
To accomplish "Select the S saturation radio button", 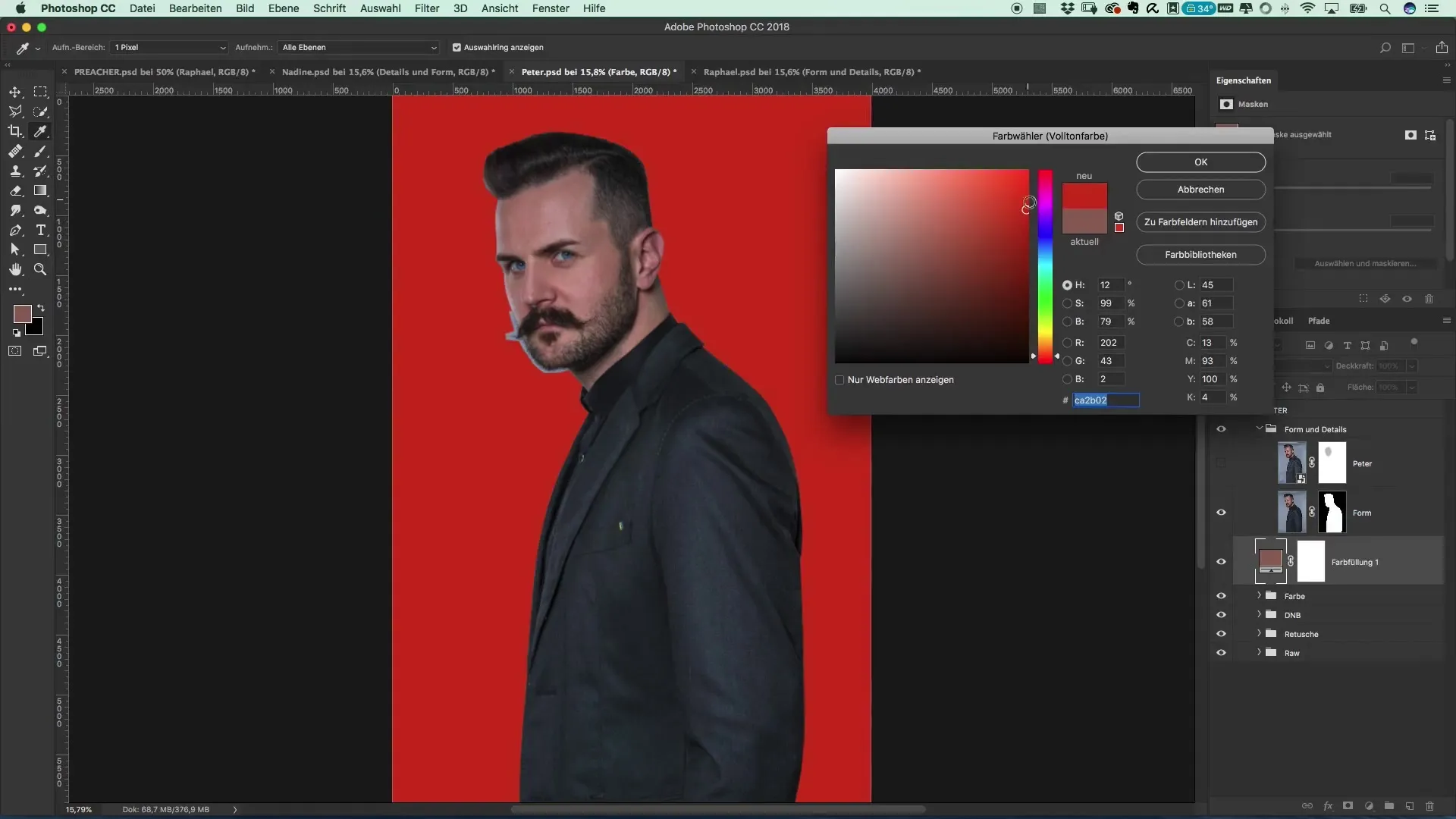I will pos(1067,303).
